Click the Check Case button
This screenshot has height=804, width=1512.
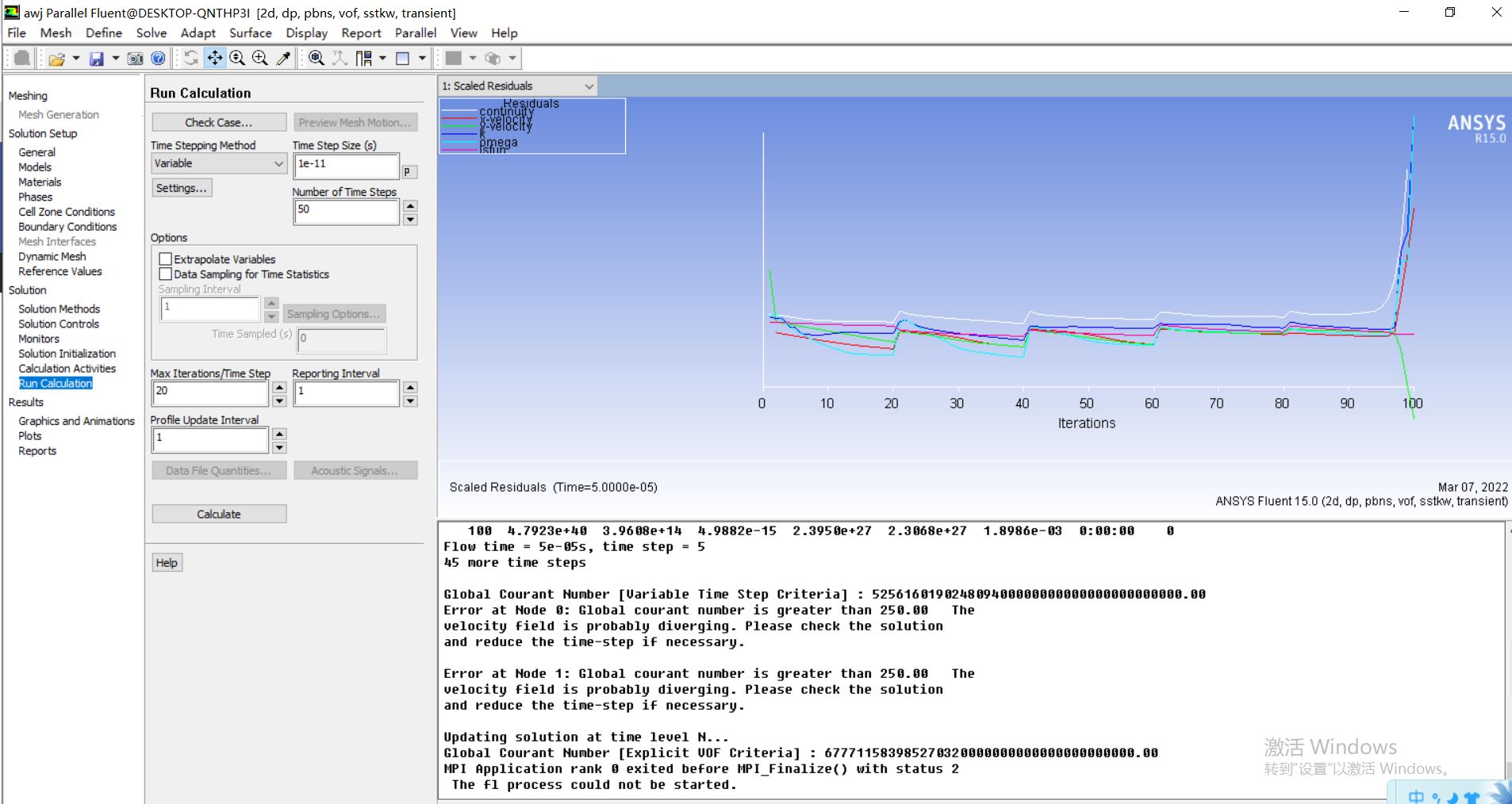(x=219, y=122)
